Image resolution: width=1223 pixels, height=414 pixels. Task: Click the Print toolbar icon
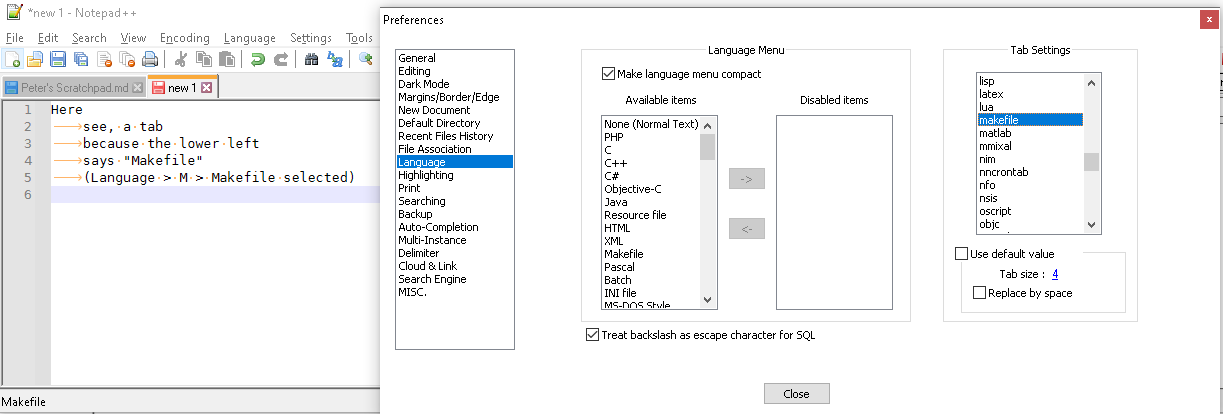click(150, 59)
